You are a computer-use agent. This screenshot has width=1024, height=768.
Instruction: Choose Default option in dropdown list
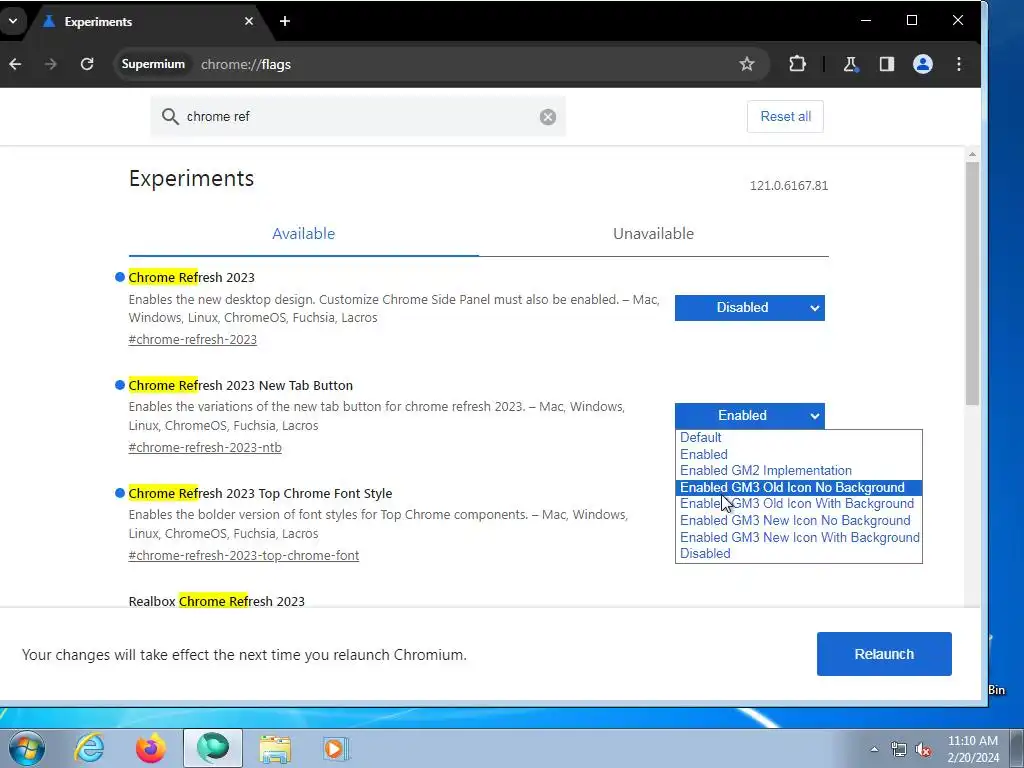[x=799, y=438]
